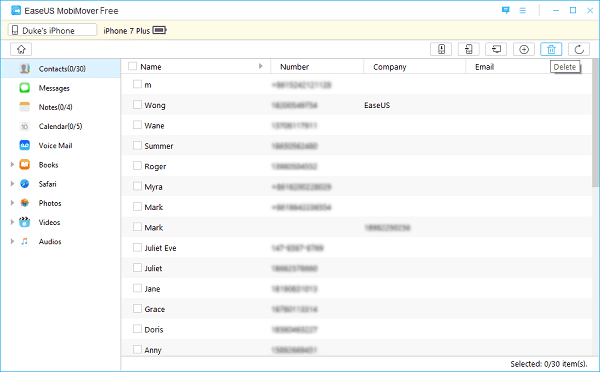
Task: Check the box for contact Roger
Action: 137,165
